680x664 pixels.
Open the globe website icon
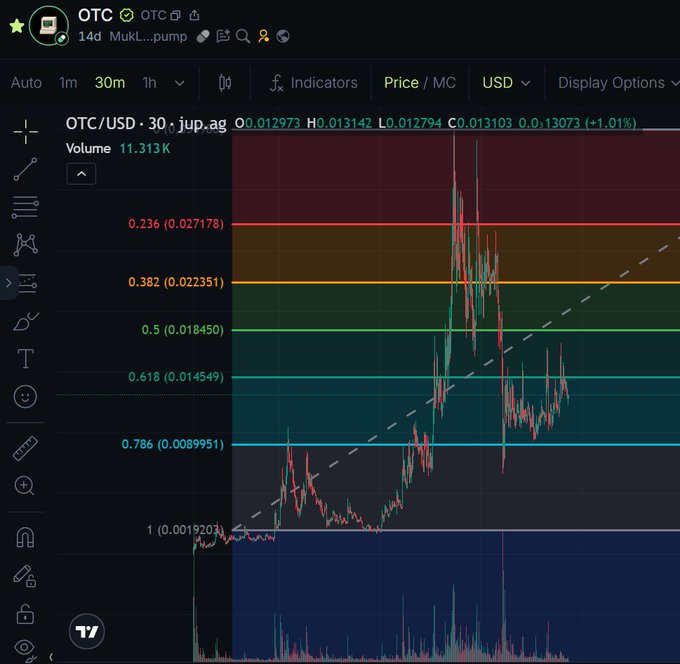pos(283,36)
